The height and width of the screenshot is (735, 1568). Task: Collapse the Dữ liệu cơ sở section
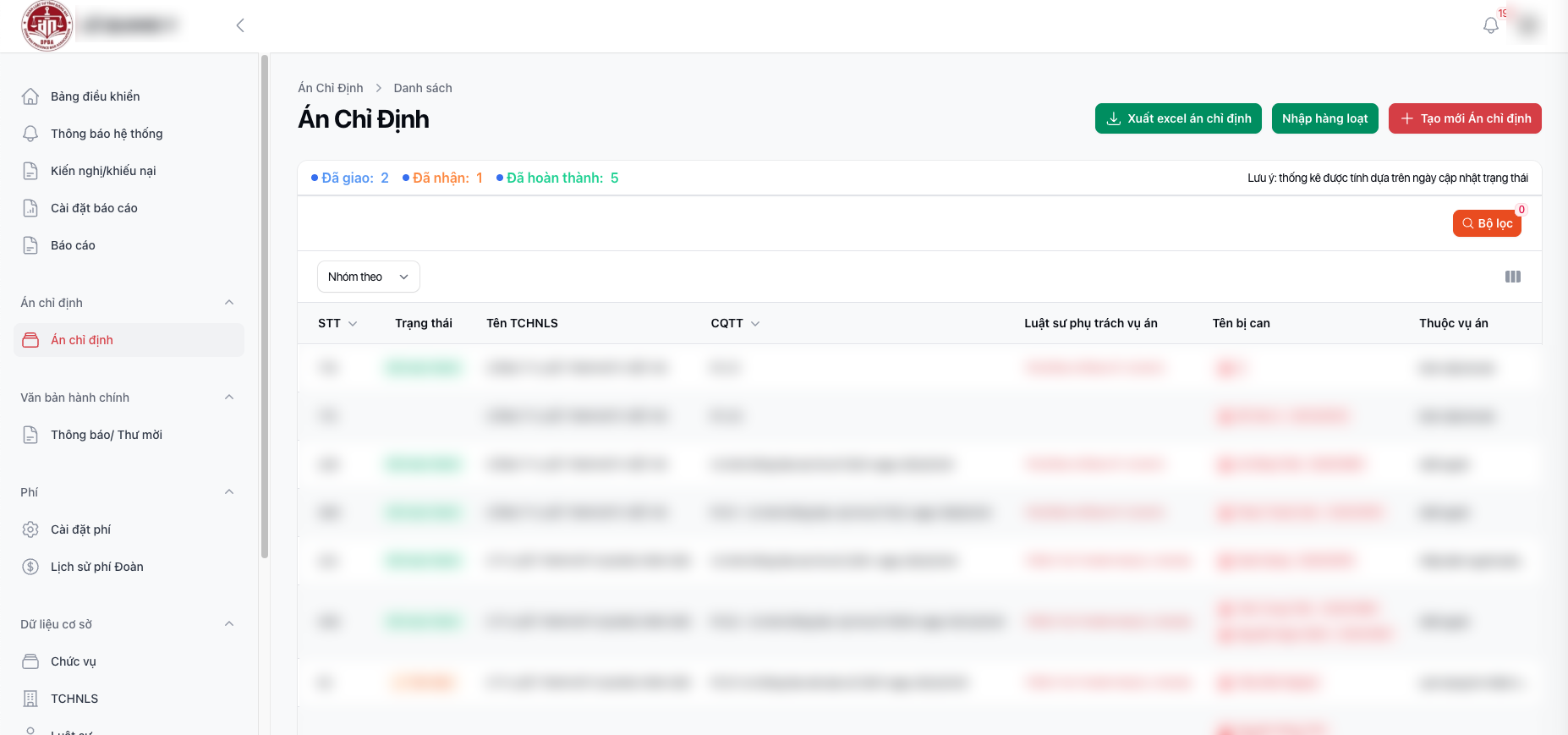228,624
